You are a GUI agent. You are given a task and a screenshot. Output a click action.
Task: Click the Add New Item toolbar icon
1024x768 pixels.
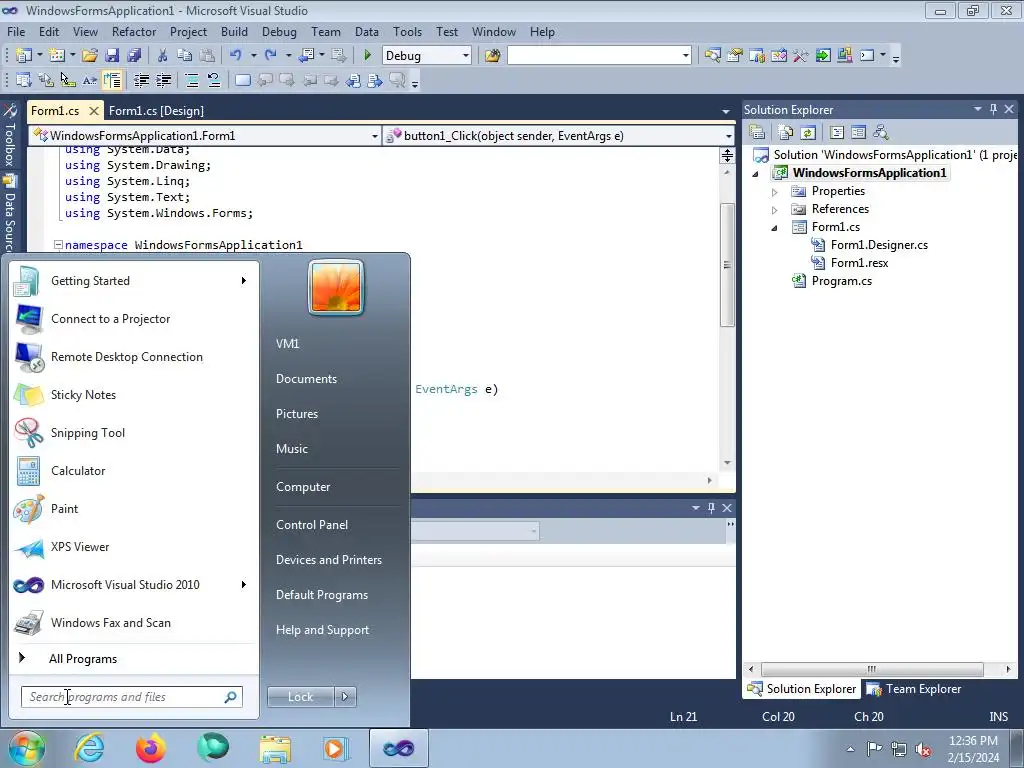(x=57, y=56)
